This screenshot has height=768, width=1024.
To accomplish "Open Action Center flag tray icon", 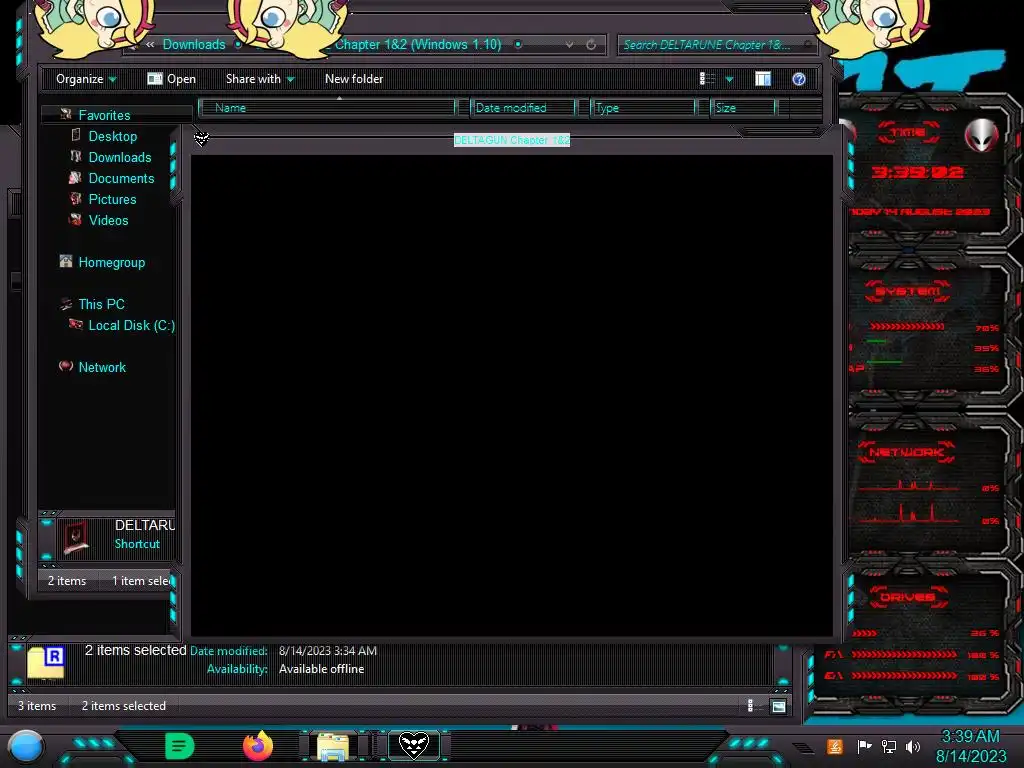I will 864,746.
